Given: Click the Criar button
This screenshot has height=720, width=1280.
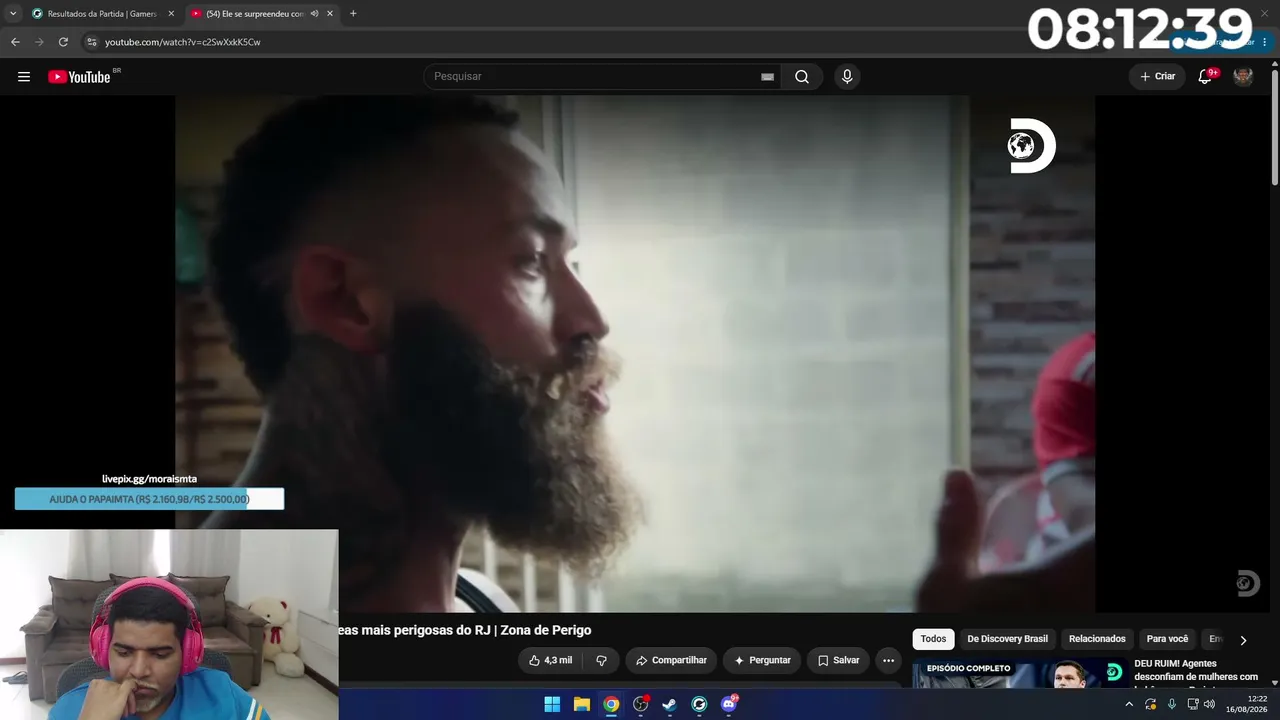Looking at the screenshot, I should (1158, 77).
